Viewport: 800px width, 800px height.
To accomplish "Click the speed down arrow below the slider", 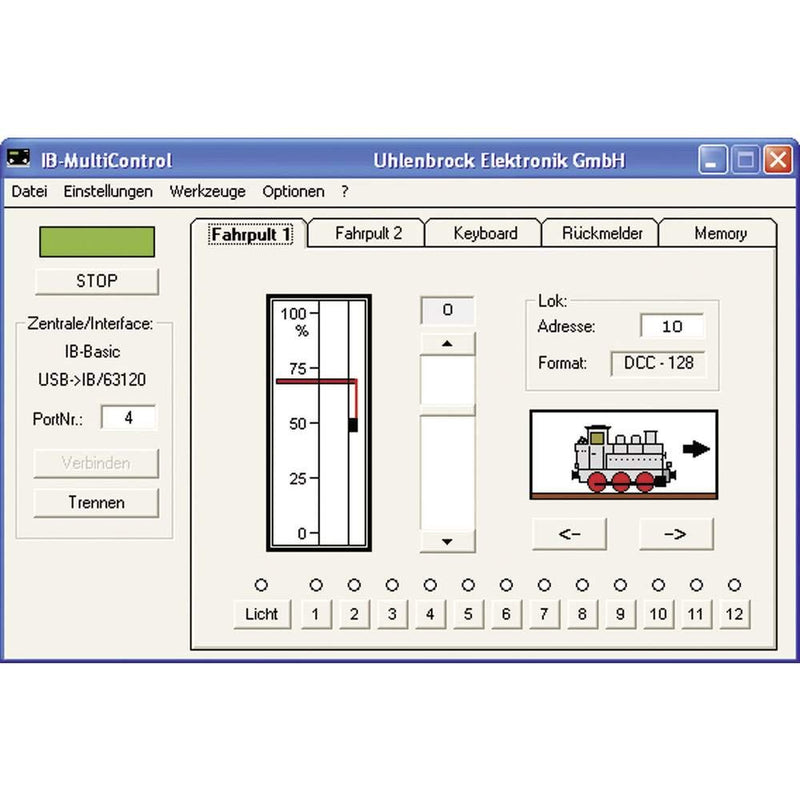I will [x=447, y=542].
